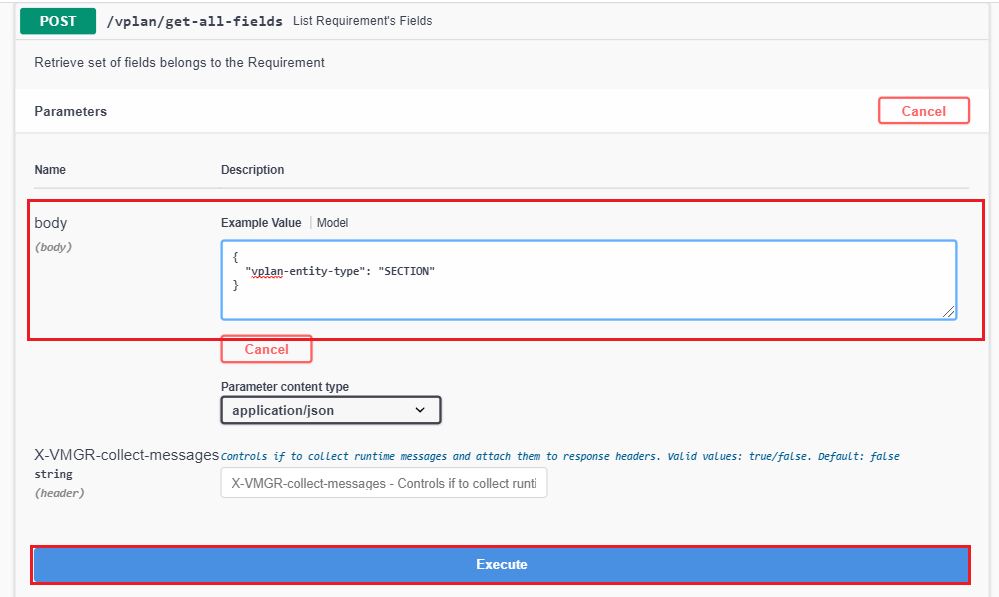This screenshot has width=999, height=597.
Task: Click the X-VMGR-collect-messages parameter label
Action: click(x=126, y=455)
